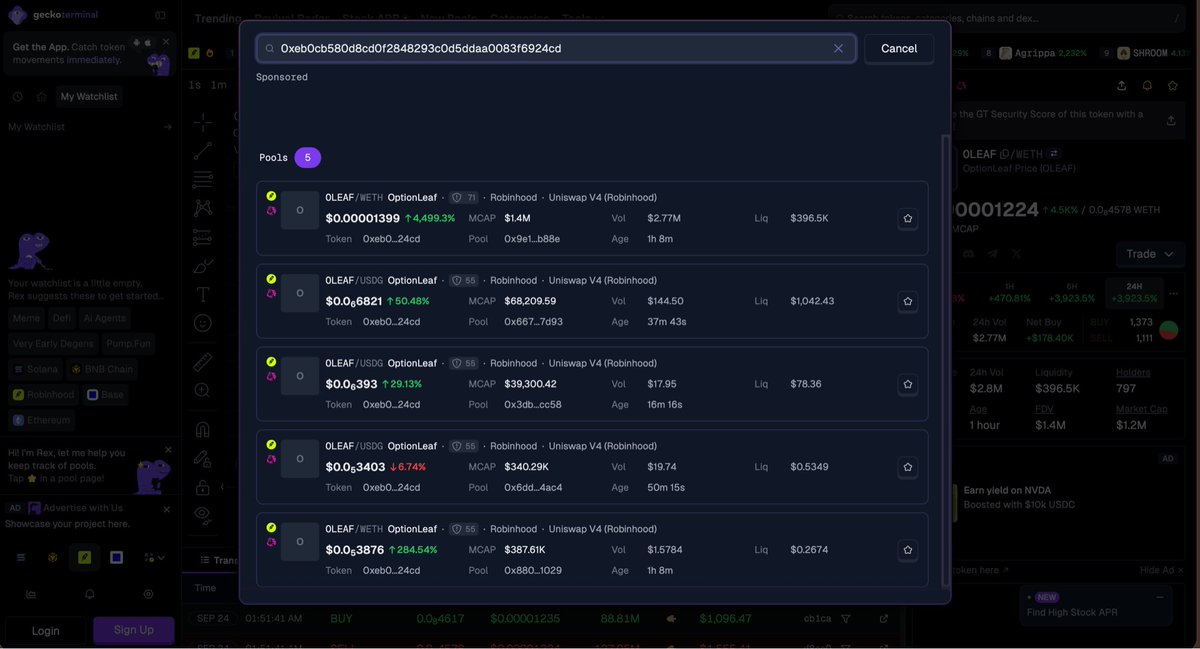The height and width of the screenshot is (649, 1200).
Task: Click the security score 71 shield badge
Action: click(464, 198)
